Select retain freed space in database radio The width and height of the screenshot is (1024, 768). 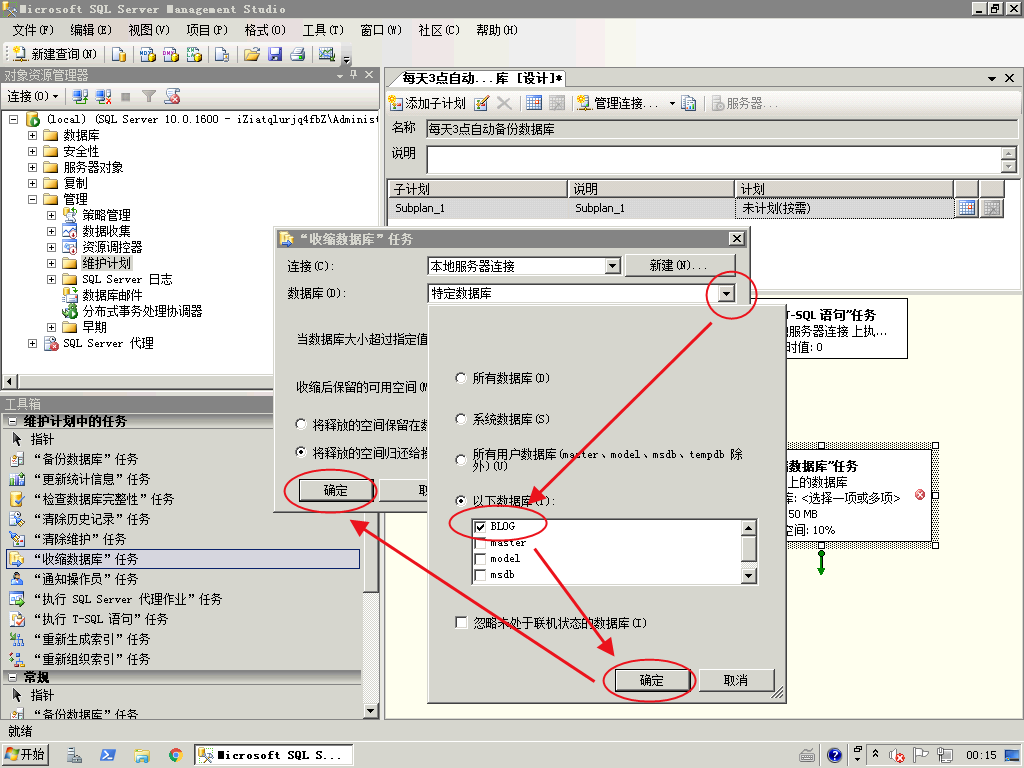pos(301,424)
